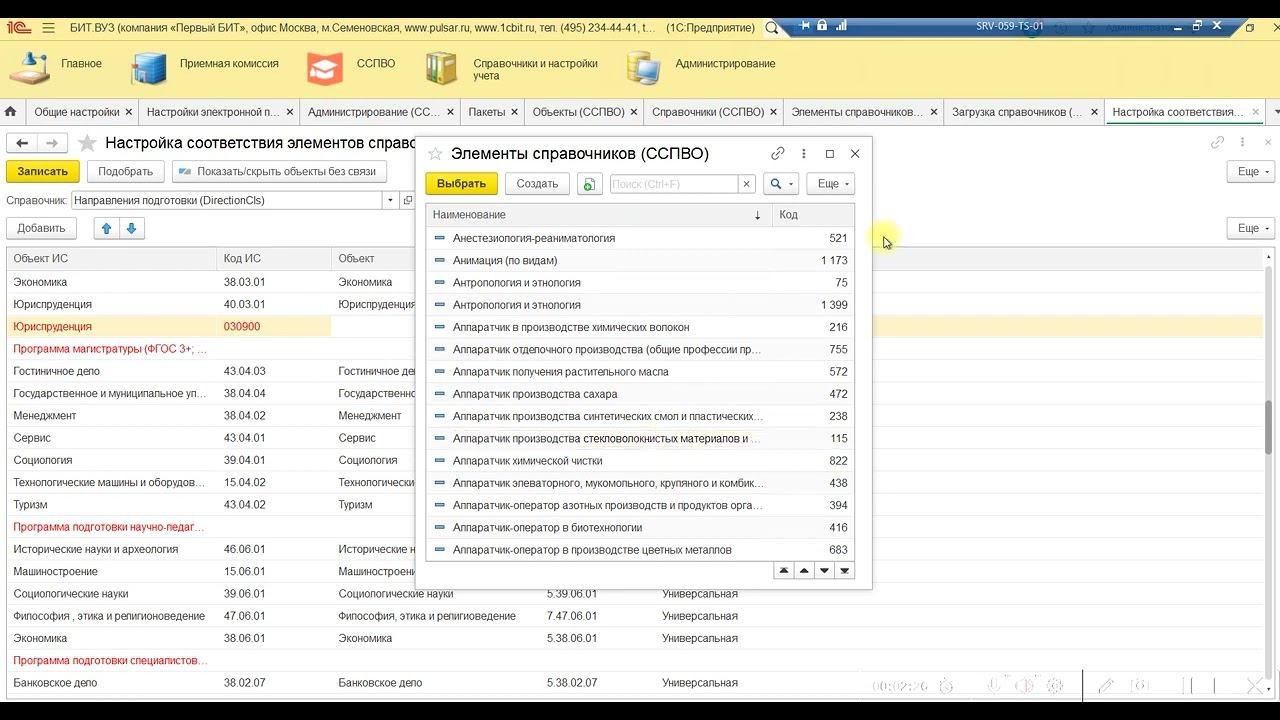Add the Элементы справочников dialog to favorites
Image resolution: width=1280 pixels, height=720 pixels.
point(435,154)
